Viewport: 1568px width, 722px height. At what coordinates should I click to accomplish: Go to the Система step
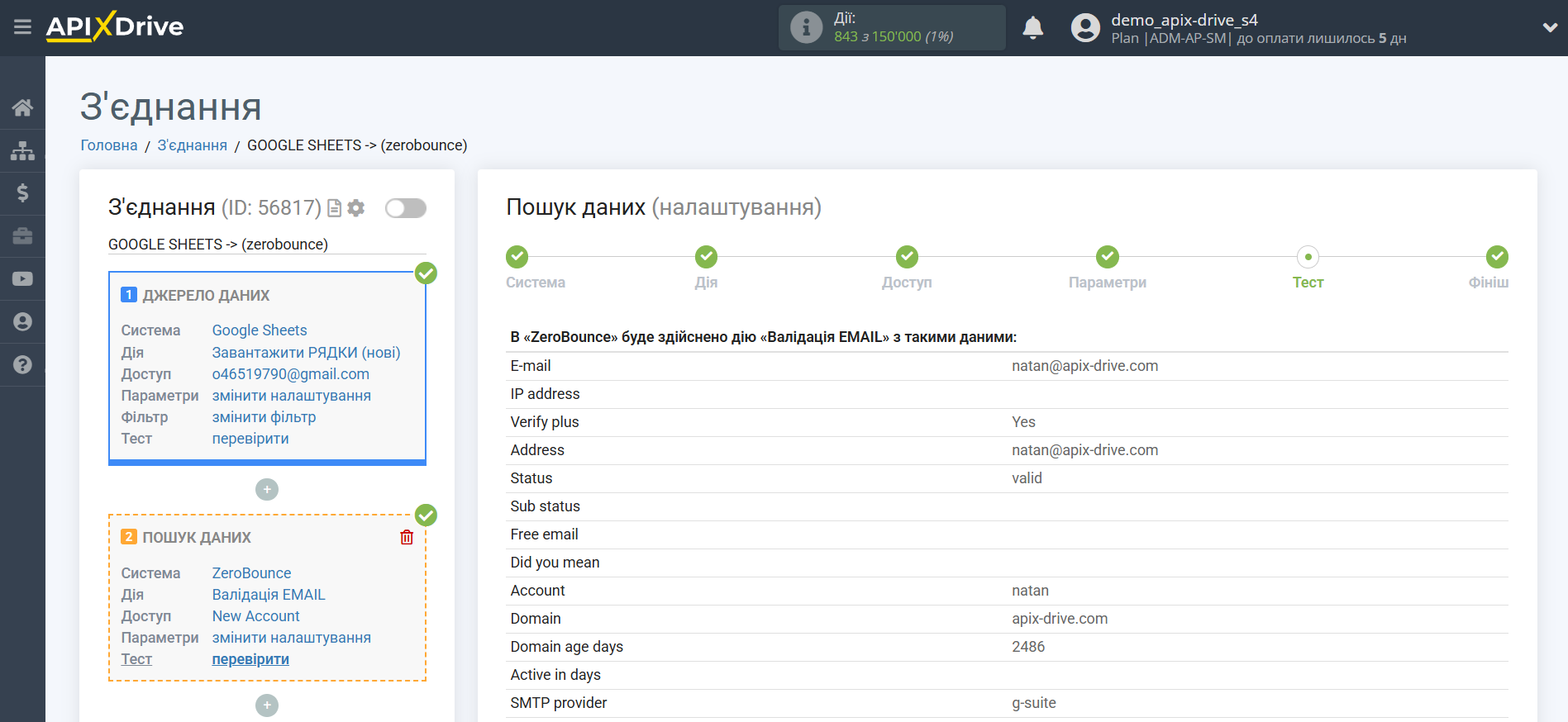tap(517, 258)
